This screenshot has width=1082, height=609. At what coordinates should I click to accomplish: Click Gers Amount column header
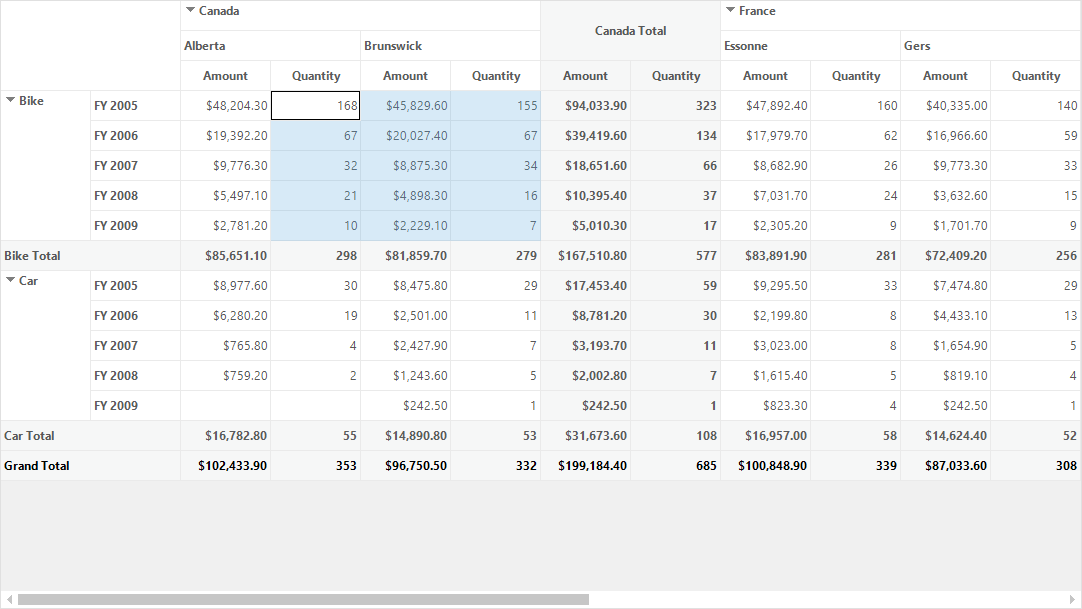click(946, 76)
